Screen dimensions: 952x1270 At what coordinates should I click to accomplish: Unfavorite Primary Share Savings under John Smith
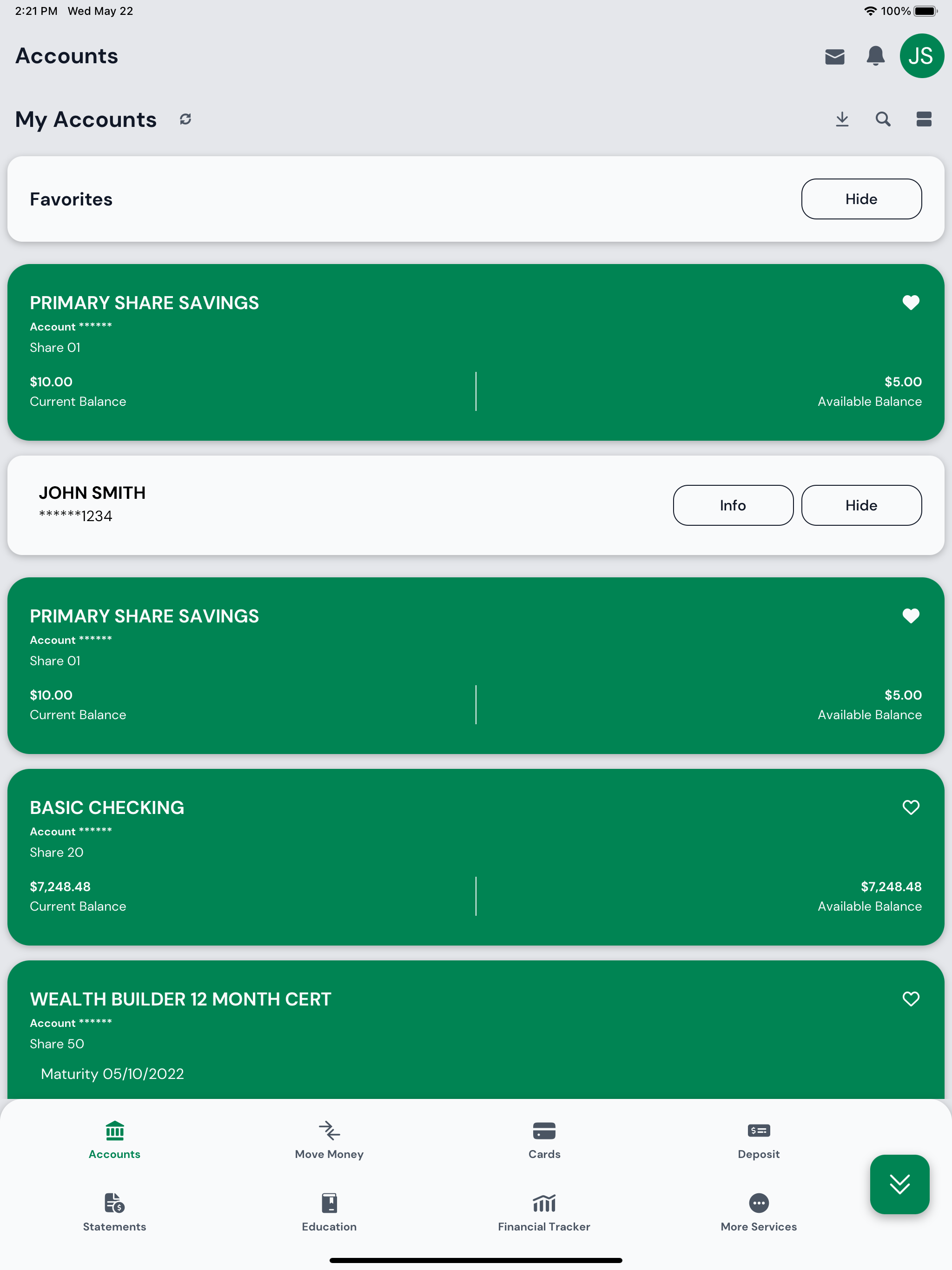[911, 616]
